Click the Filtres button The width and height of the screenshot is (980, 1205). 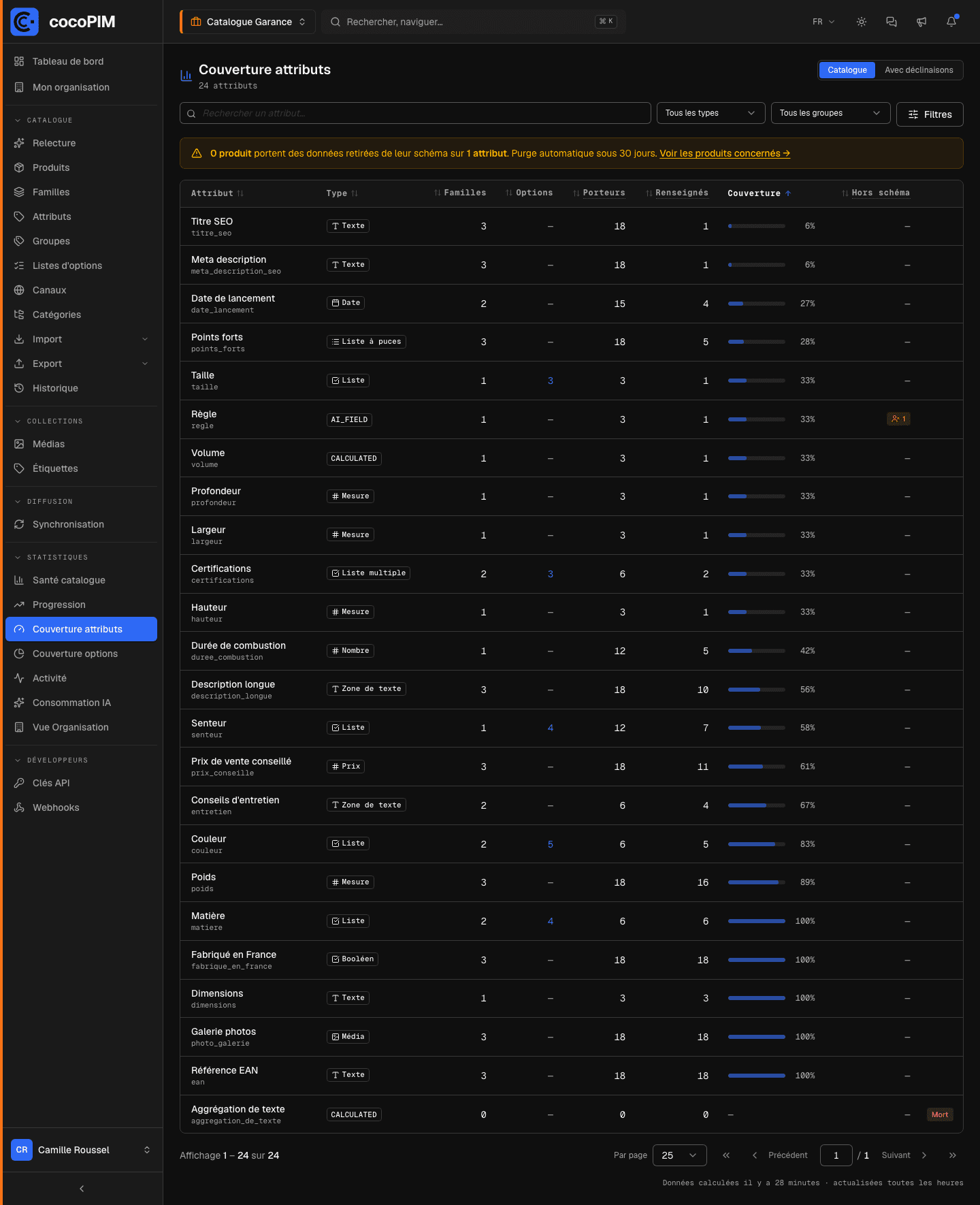click(930, 114)
